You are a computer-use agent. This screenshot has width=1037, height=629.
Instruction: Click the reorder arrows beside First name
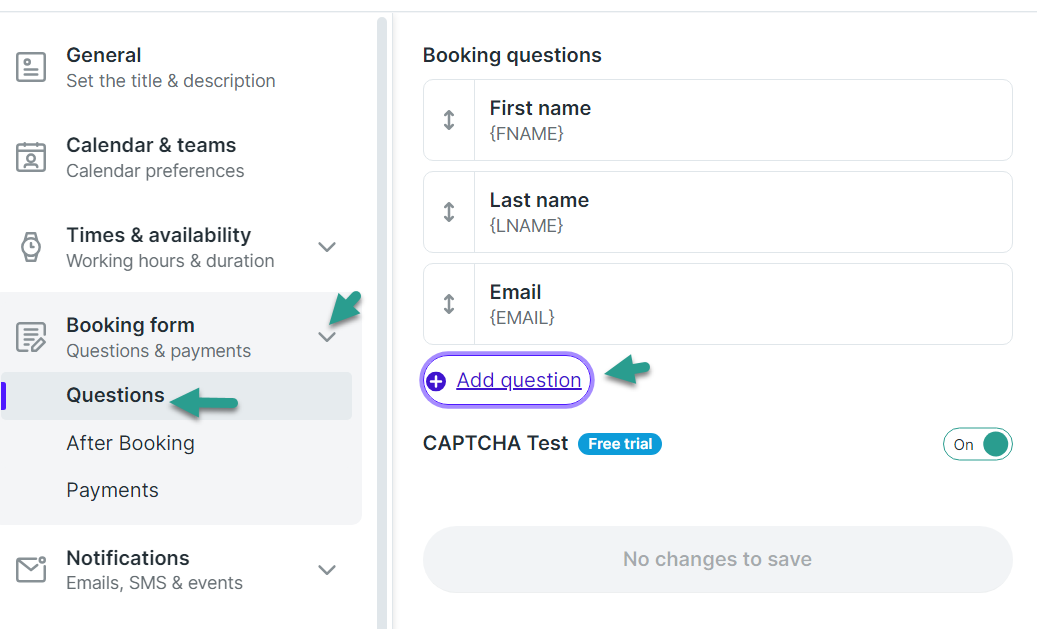[448, 119]
